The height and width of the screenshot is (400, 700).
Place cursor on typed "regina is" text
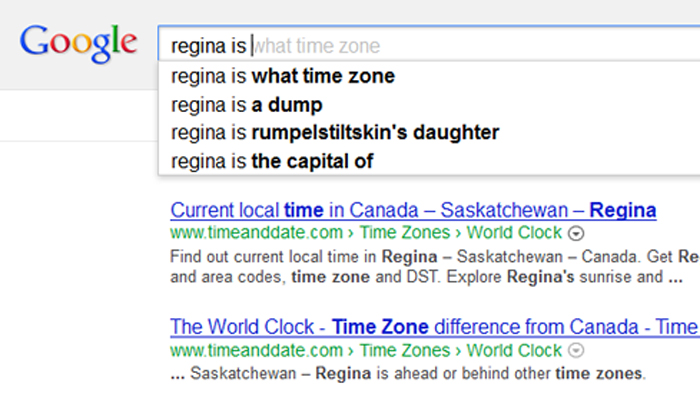[208, 45]
